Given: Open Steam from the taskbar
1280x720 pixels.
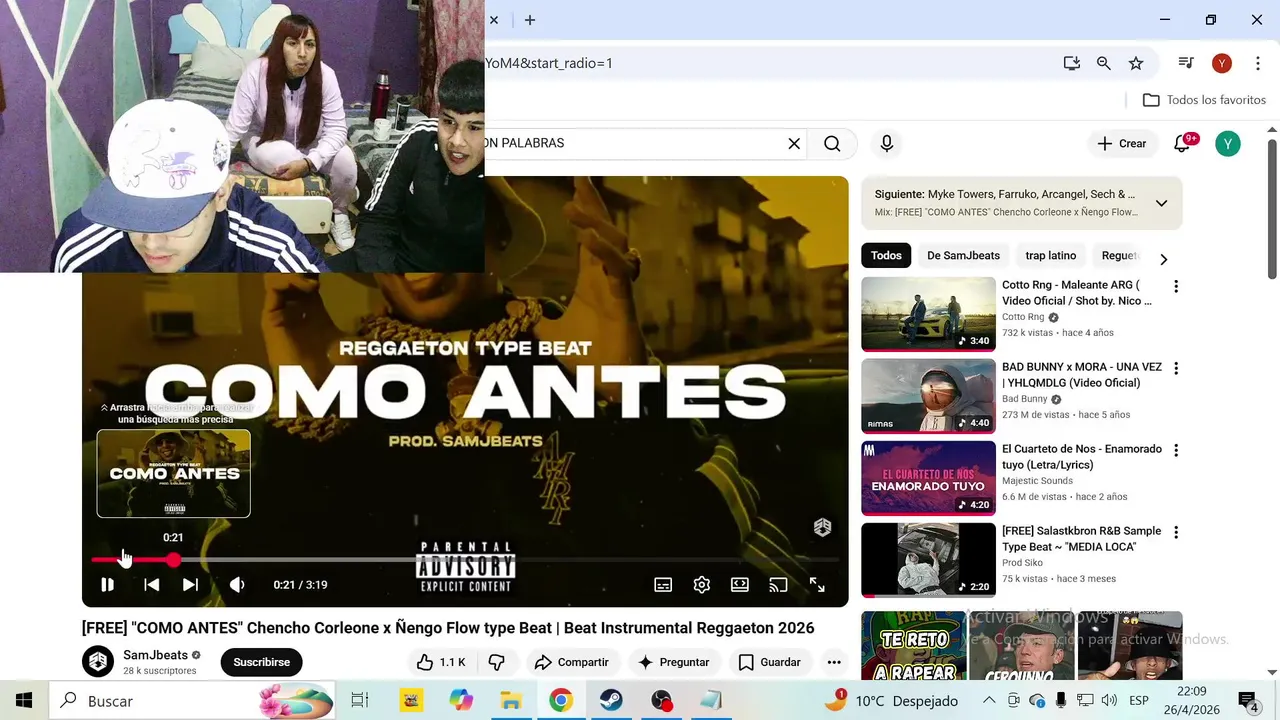Looking at the screenshot, I should 611,701.
